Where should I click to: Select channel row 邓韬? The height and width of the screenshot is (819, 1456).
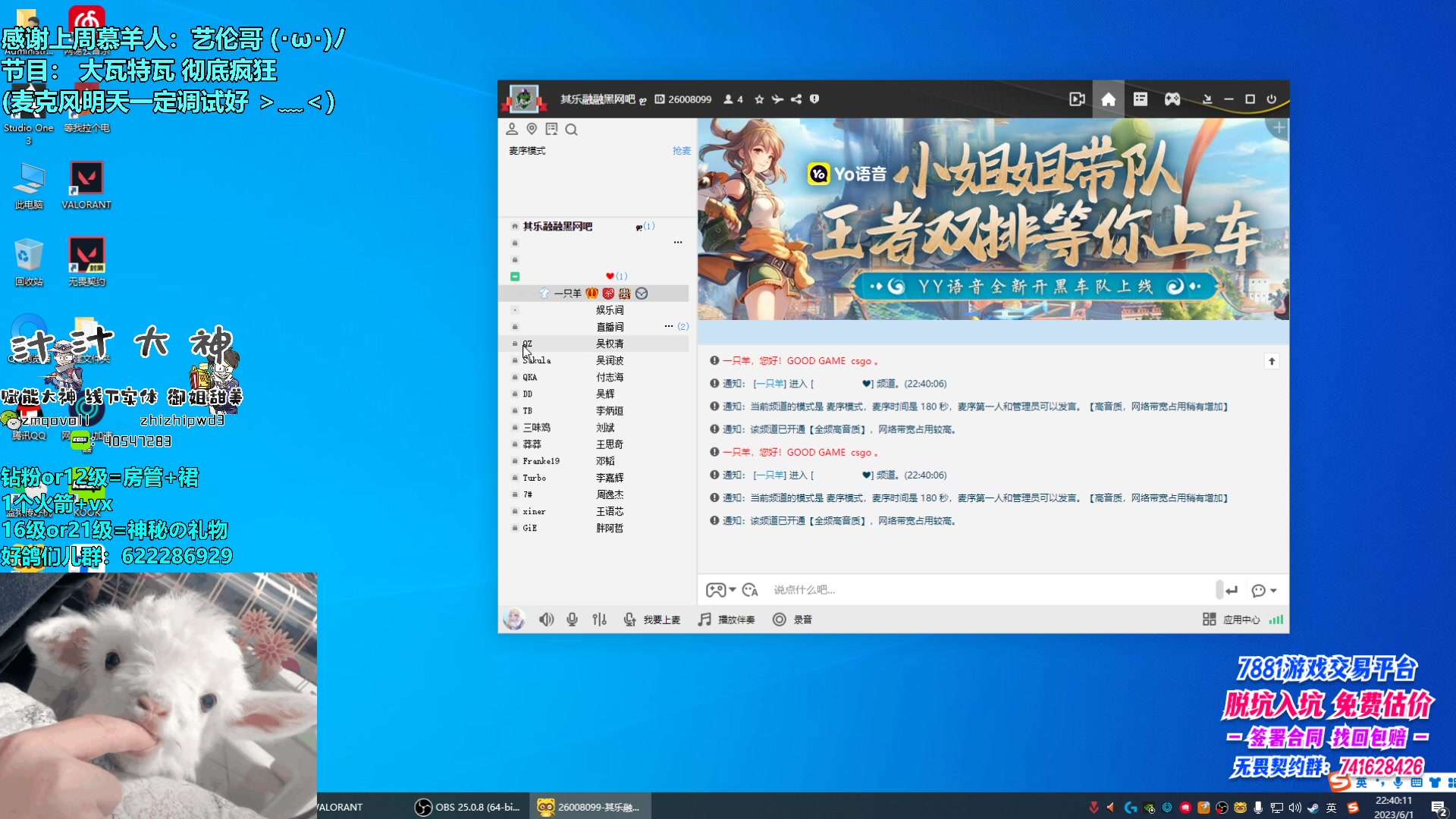click(594, 461)
